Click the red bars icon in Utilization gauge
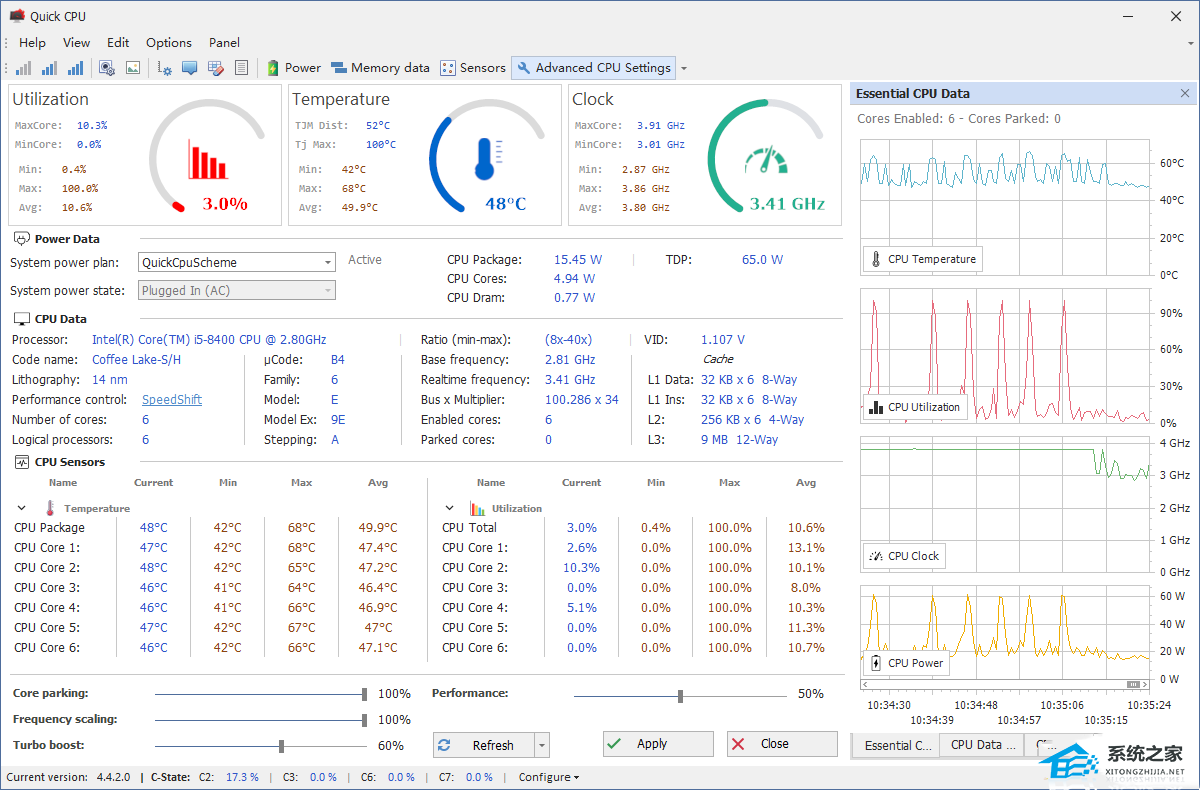The width and height of the screenshot is (1200, 790). pyautogui.click(x=208, y=160)
